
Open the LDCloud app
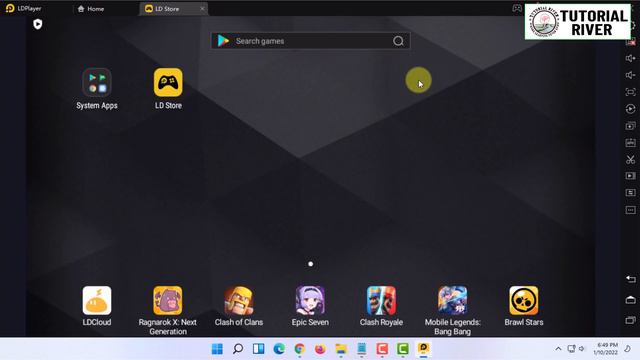tap(97, 300)
